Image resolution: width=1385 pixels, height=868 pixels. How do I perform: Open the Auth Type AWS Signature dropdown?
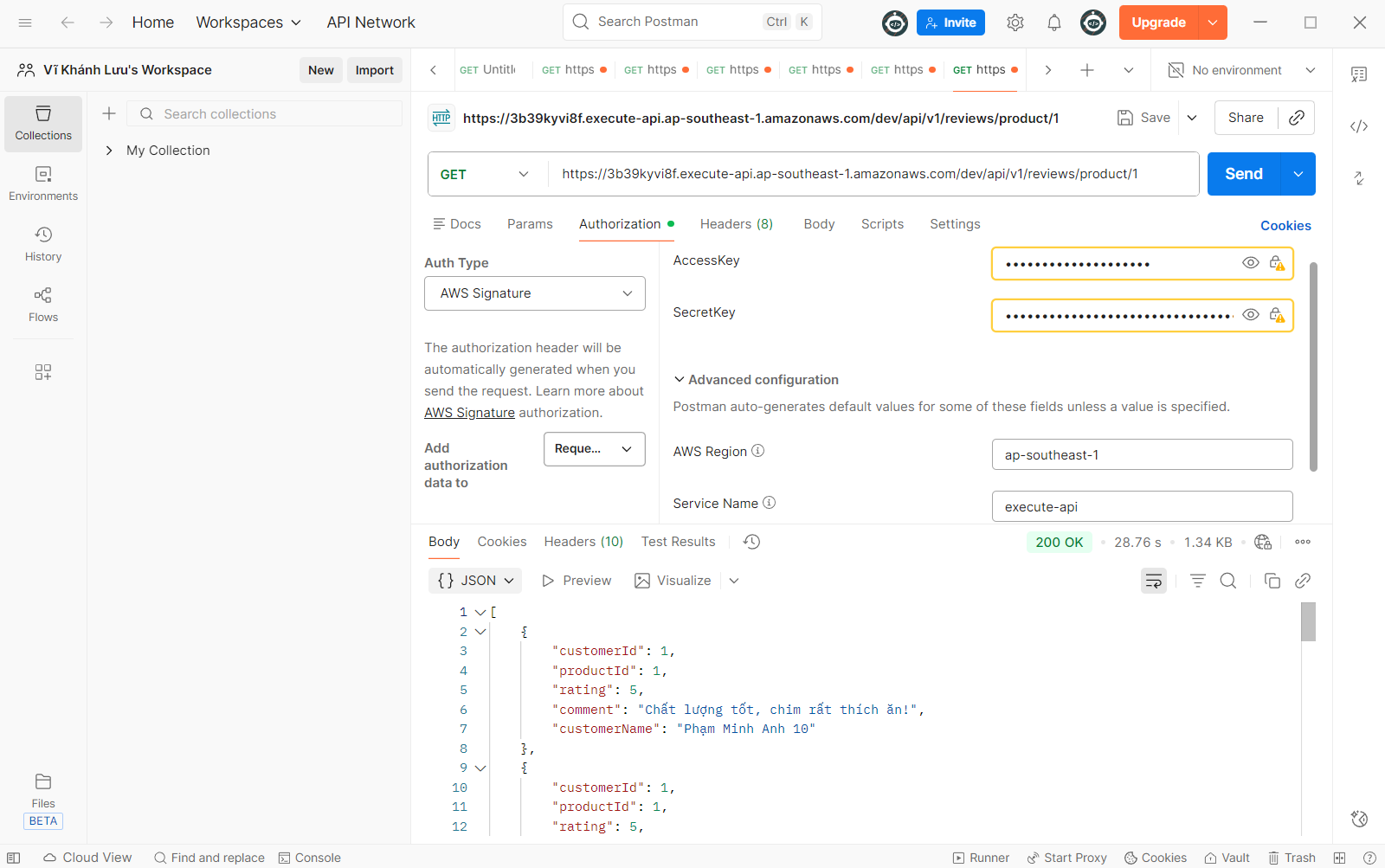[534, 293]
